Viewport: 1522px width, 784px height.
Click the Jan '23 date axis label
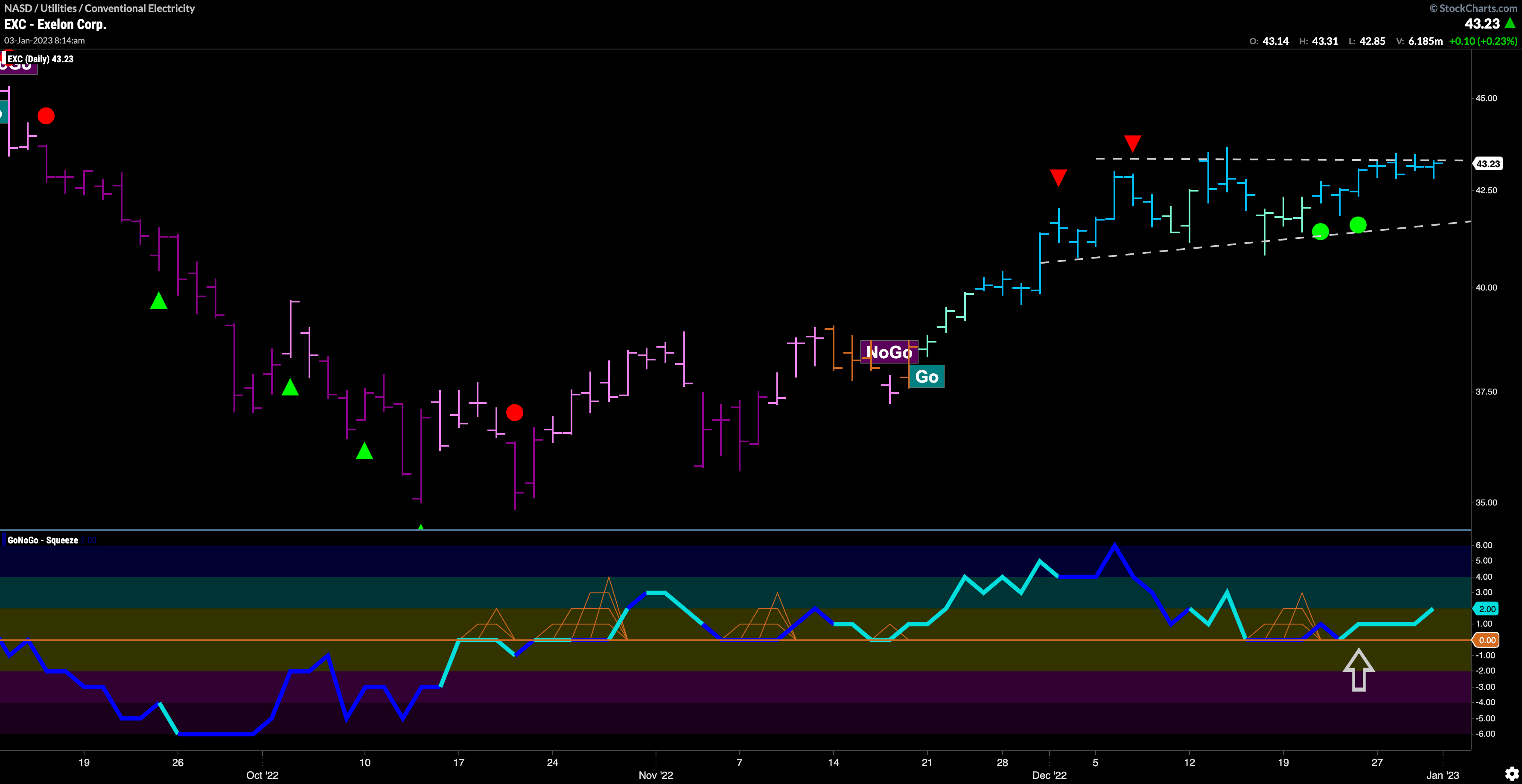click(x=1442, y=775)
